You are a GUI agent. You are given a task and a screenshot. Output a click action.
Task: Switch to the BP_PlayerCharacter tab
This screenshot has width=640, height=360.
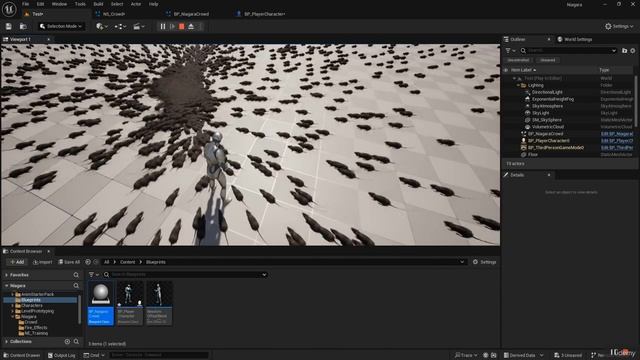point(264,14)
